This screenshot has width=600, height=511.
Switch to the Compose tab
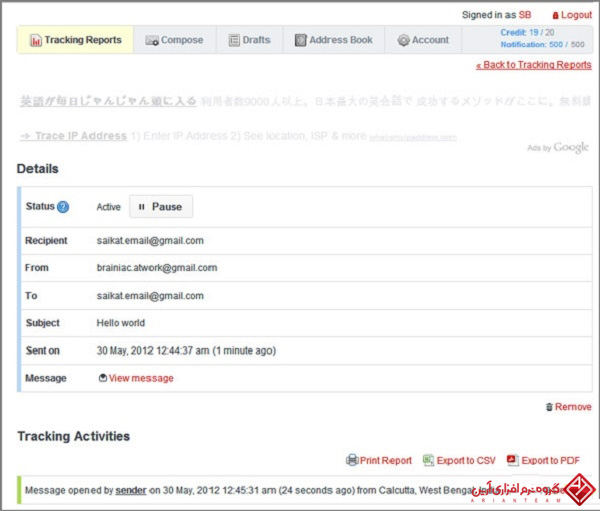174,40
